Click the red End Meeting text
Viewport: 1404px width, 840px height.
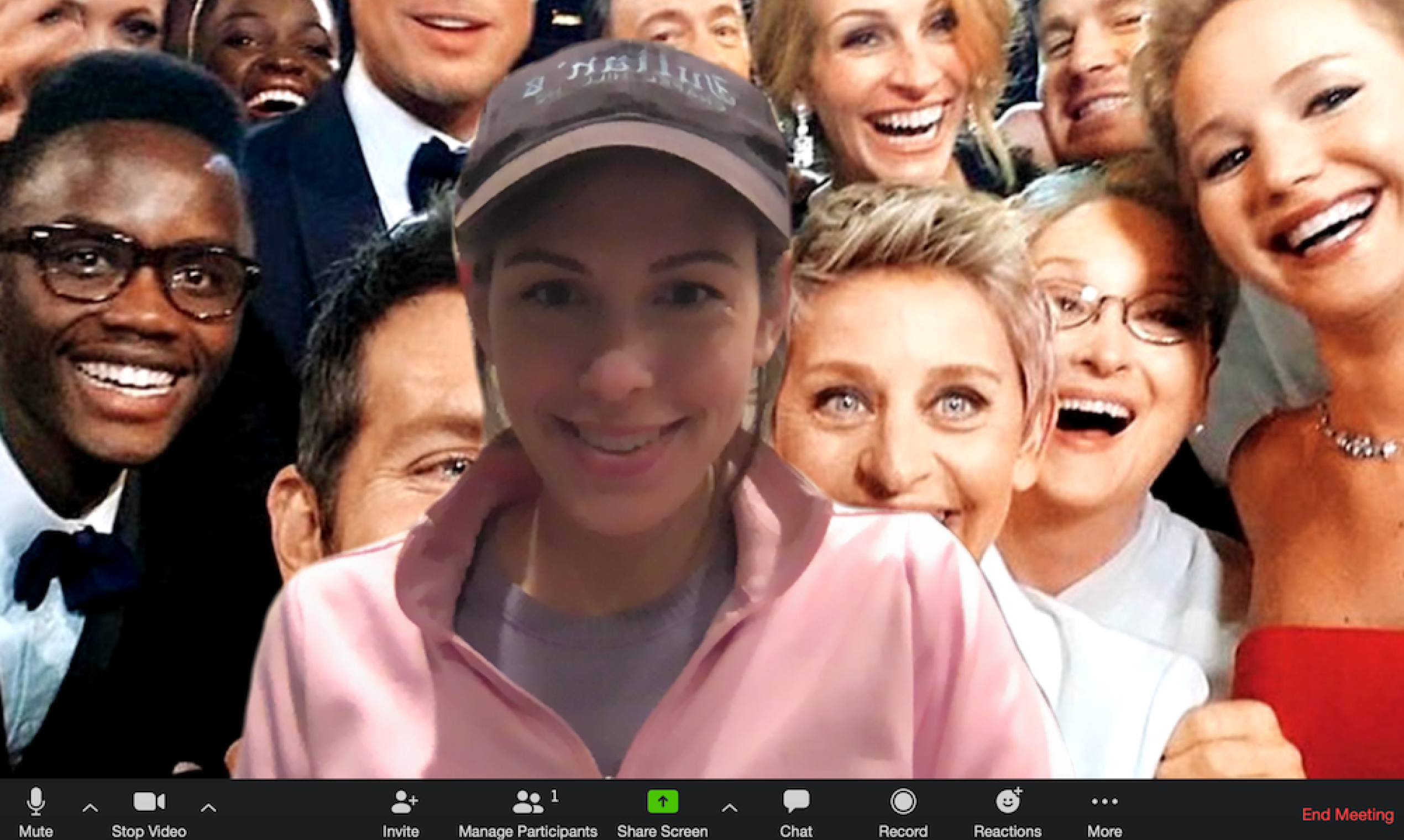pyautogui.click(x=1348, y=815)
